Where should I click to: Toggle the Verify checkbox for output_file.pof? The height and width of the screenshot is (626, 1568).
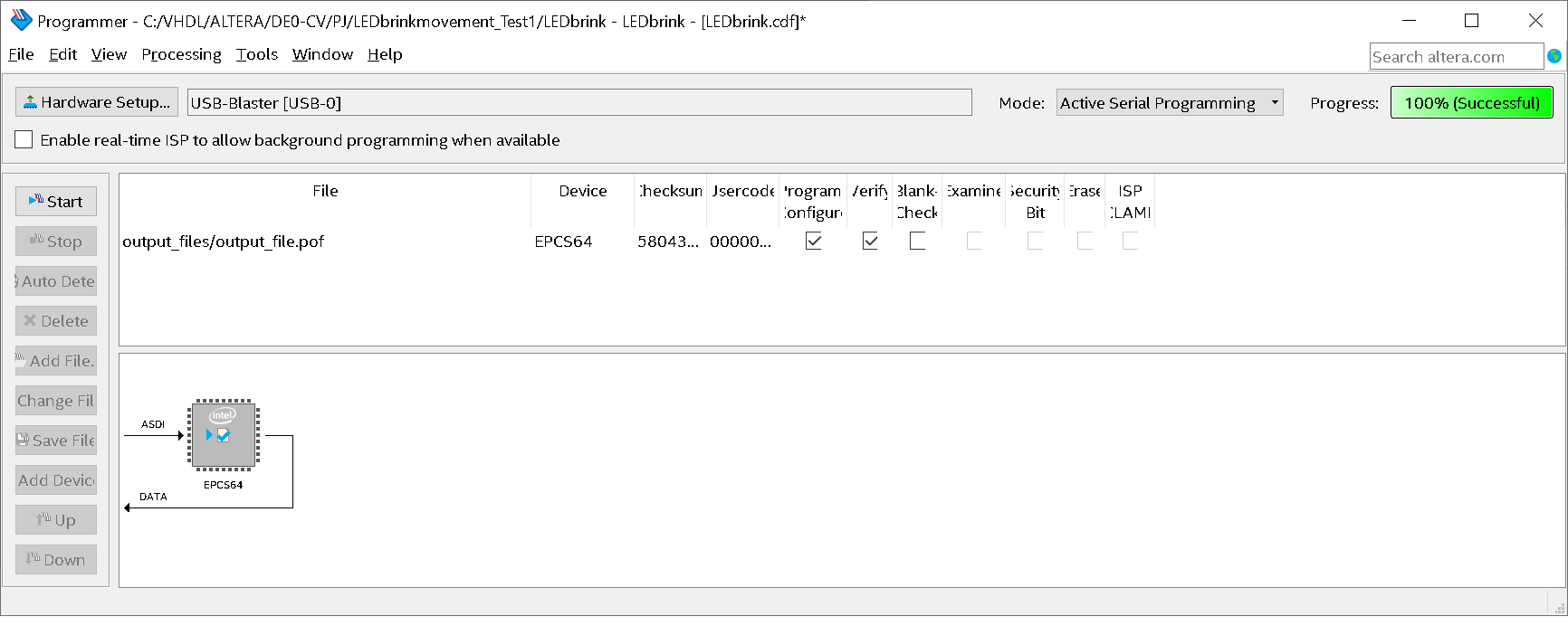[870, 241]
